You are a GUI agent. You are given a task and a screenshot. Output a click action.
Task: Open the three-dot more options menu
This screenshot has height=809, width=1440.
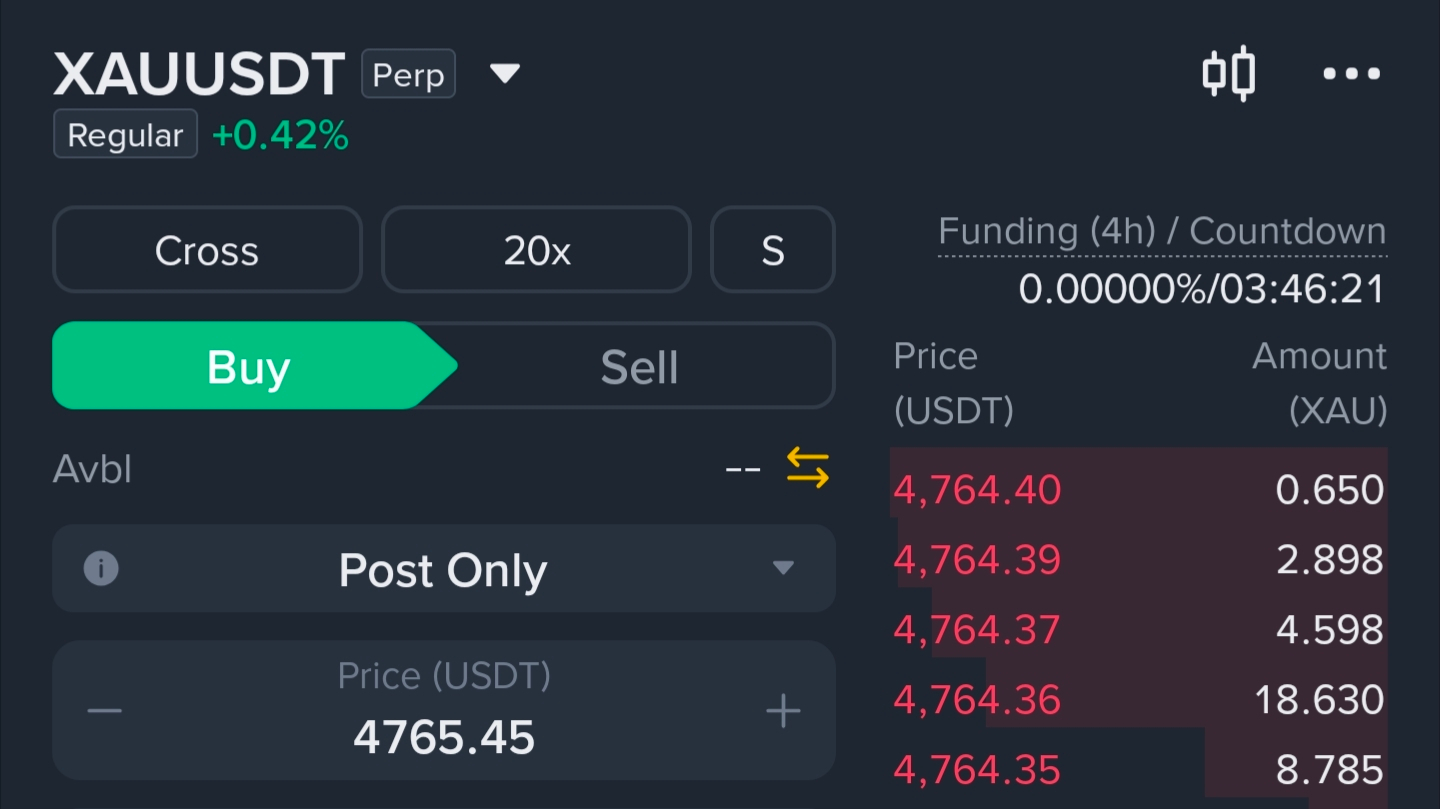pyautogui.click(x=1351, y=74)
